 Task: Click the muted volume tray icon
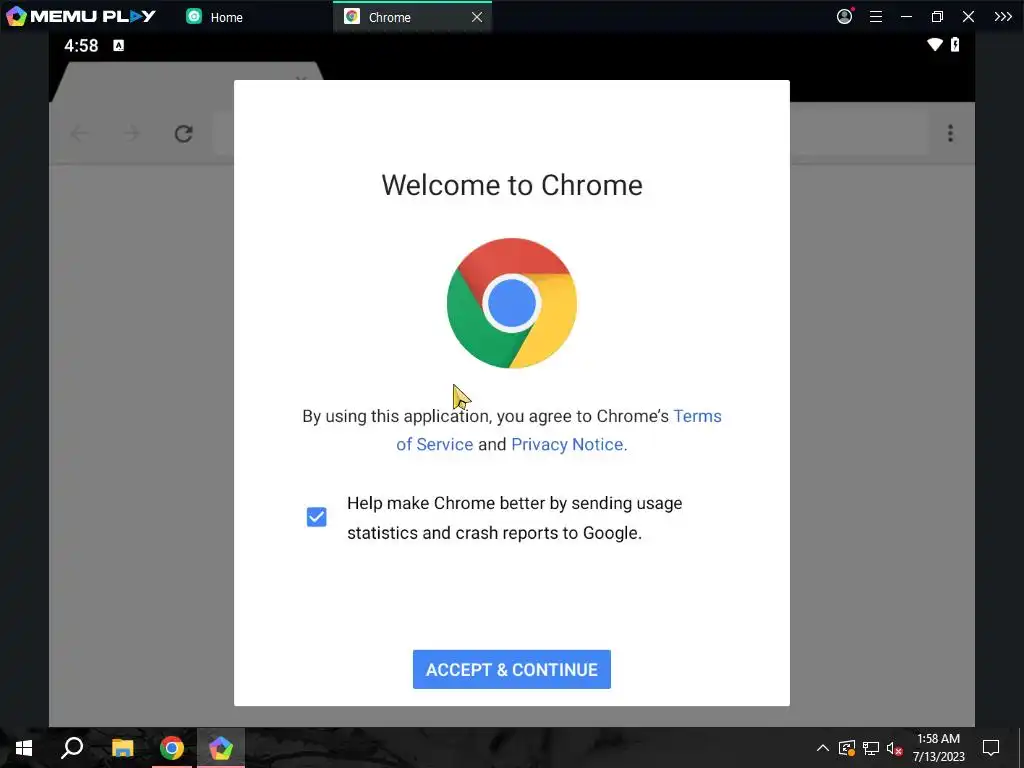click(x=895, y=748)
